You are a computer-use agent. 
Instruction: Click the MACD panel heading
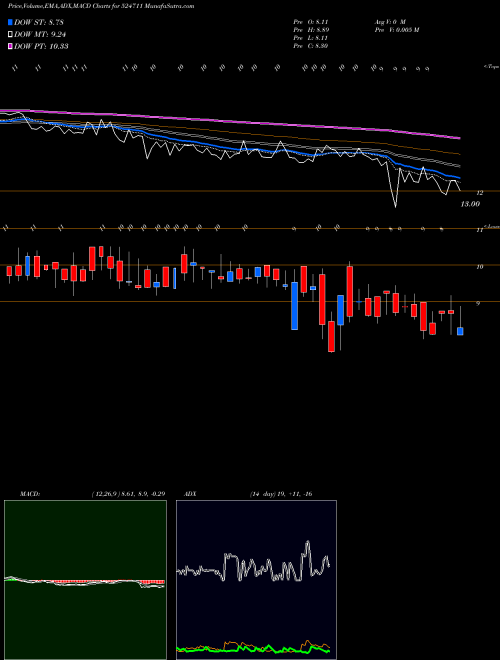click(x=30, y=494)
